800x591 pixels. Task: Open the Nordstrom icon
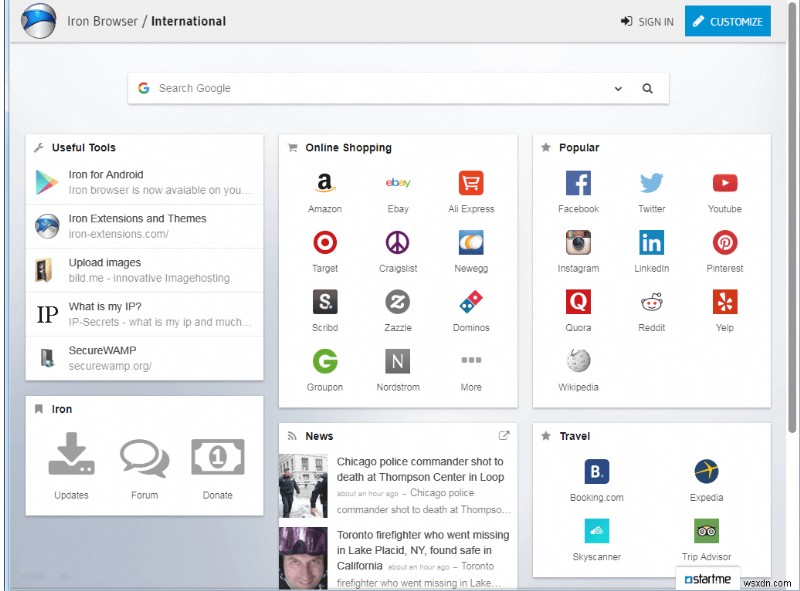397,361
